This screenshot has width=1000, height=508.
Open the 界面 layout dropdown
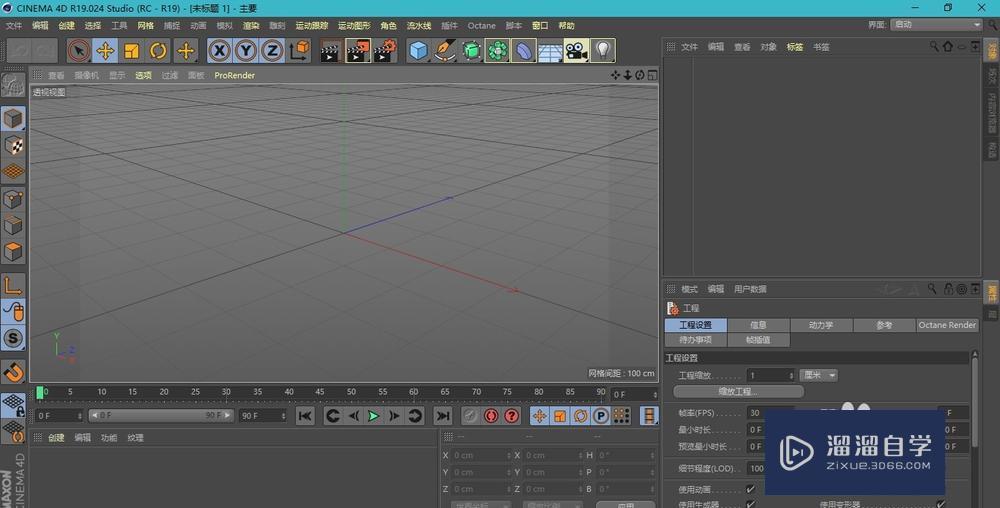936,24
